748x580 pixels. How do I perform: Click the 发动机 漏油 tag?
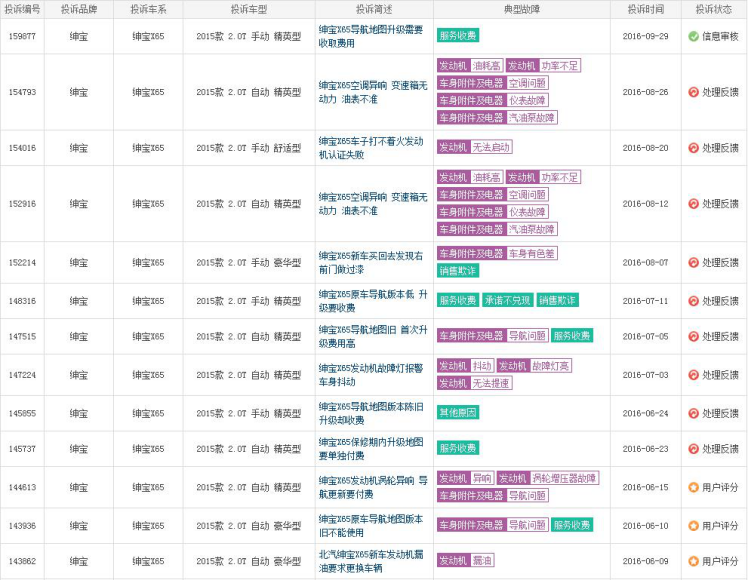click(x=465, y=560)
